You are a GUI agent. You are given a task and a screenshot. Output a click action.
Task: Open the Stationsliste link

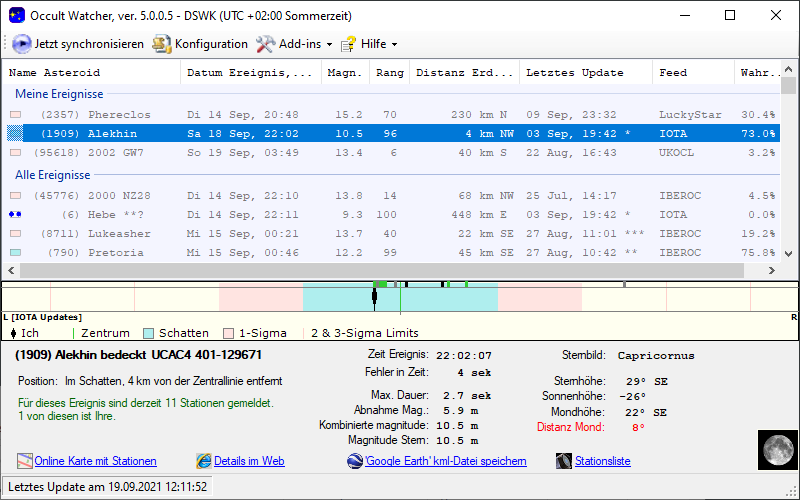click(x=603, y=461)
